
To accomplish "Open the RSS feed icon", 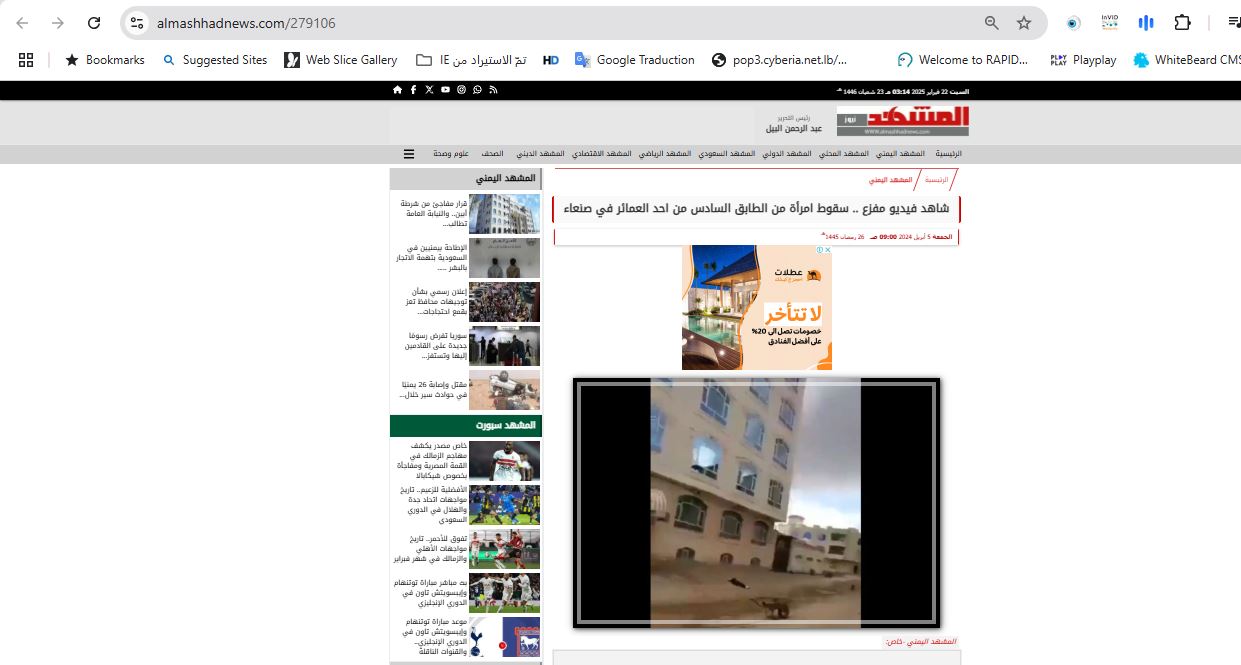I will coord(493,90).
